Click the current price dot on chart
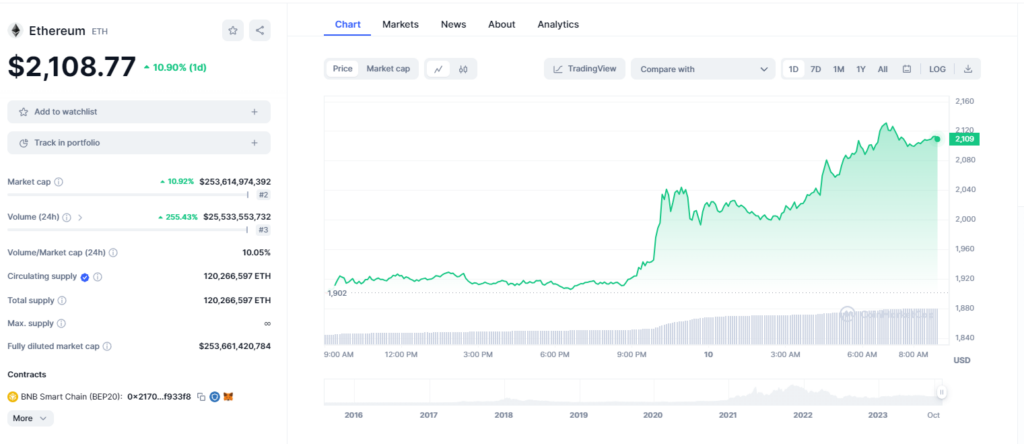The width and height of the screenshot is (1024, 444). point(937,138)
